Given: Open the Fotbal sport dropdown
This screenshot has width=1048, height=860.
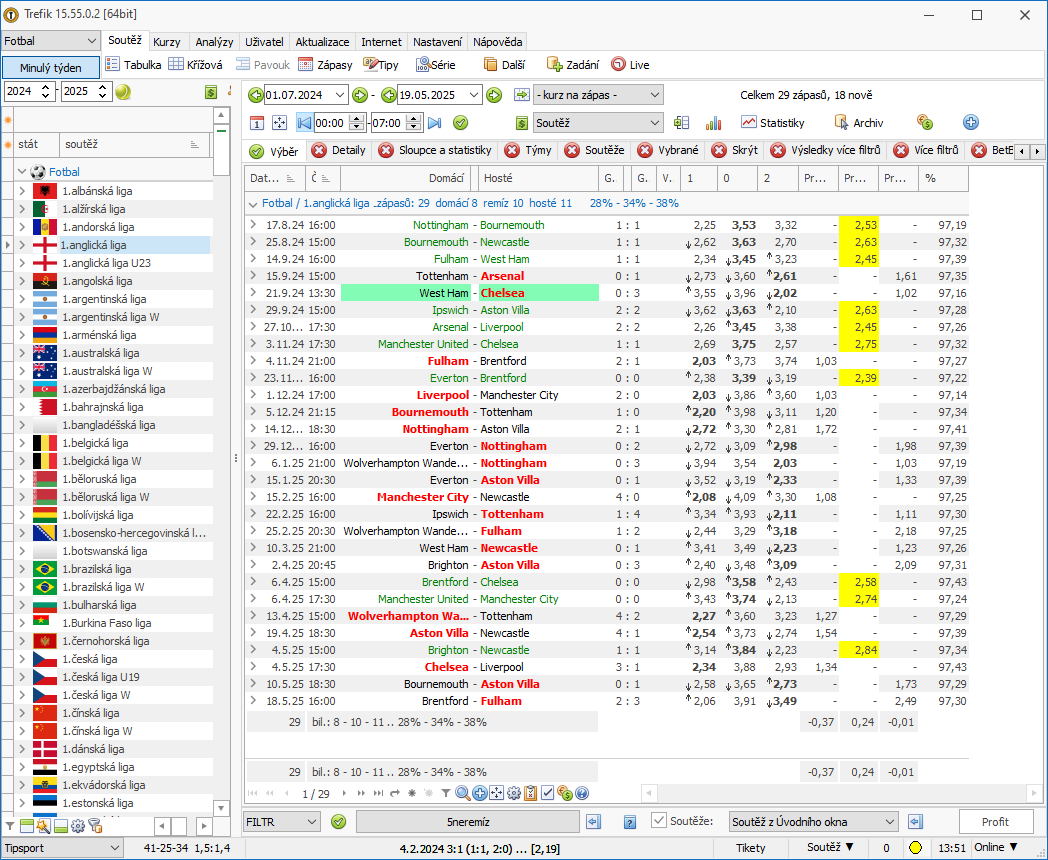Looking at the screenshot, I should pyautogui.click(x=50, y=41).
